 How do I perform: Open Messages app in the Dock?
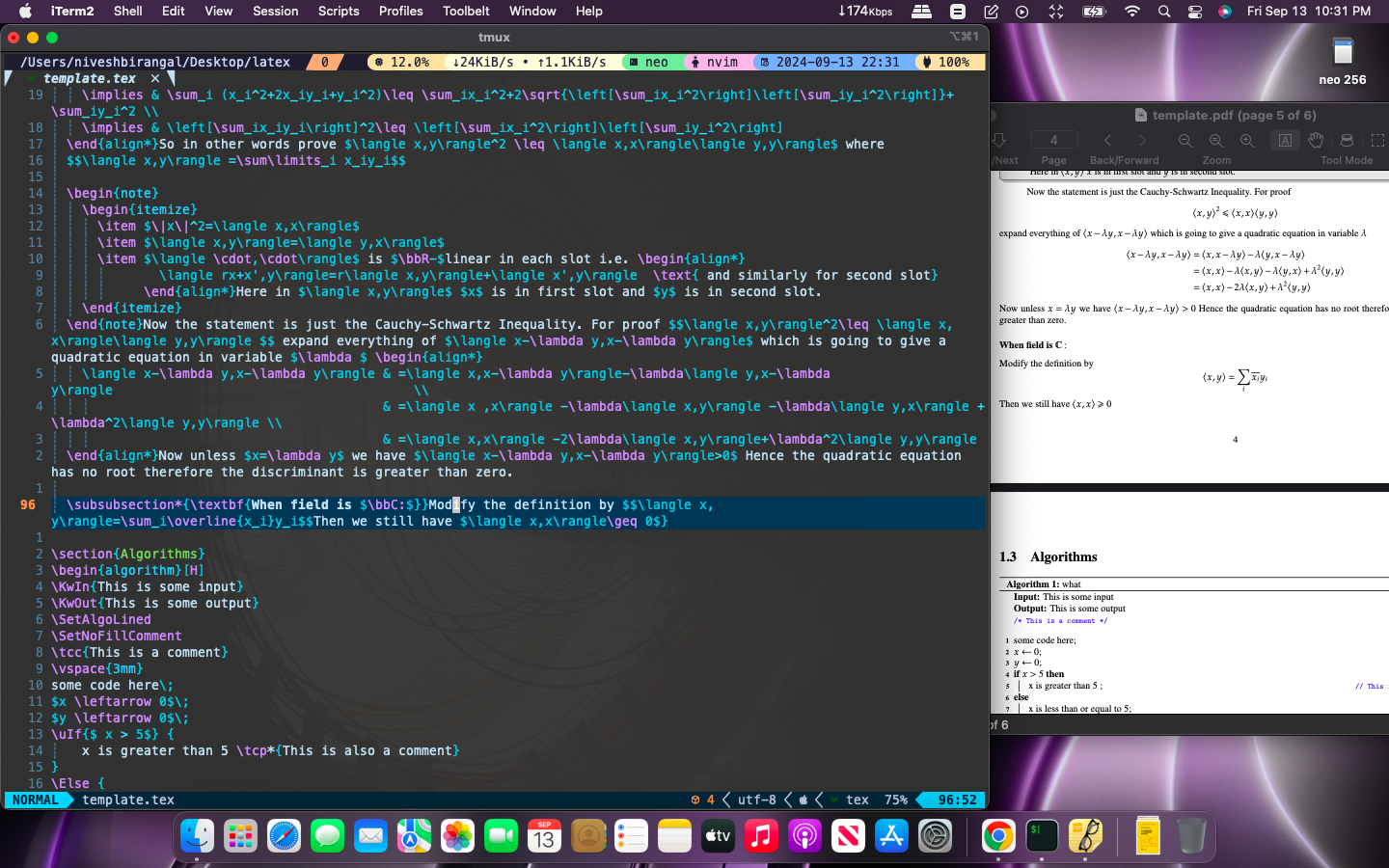point(327,835)
